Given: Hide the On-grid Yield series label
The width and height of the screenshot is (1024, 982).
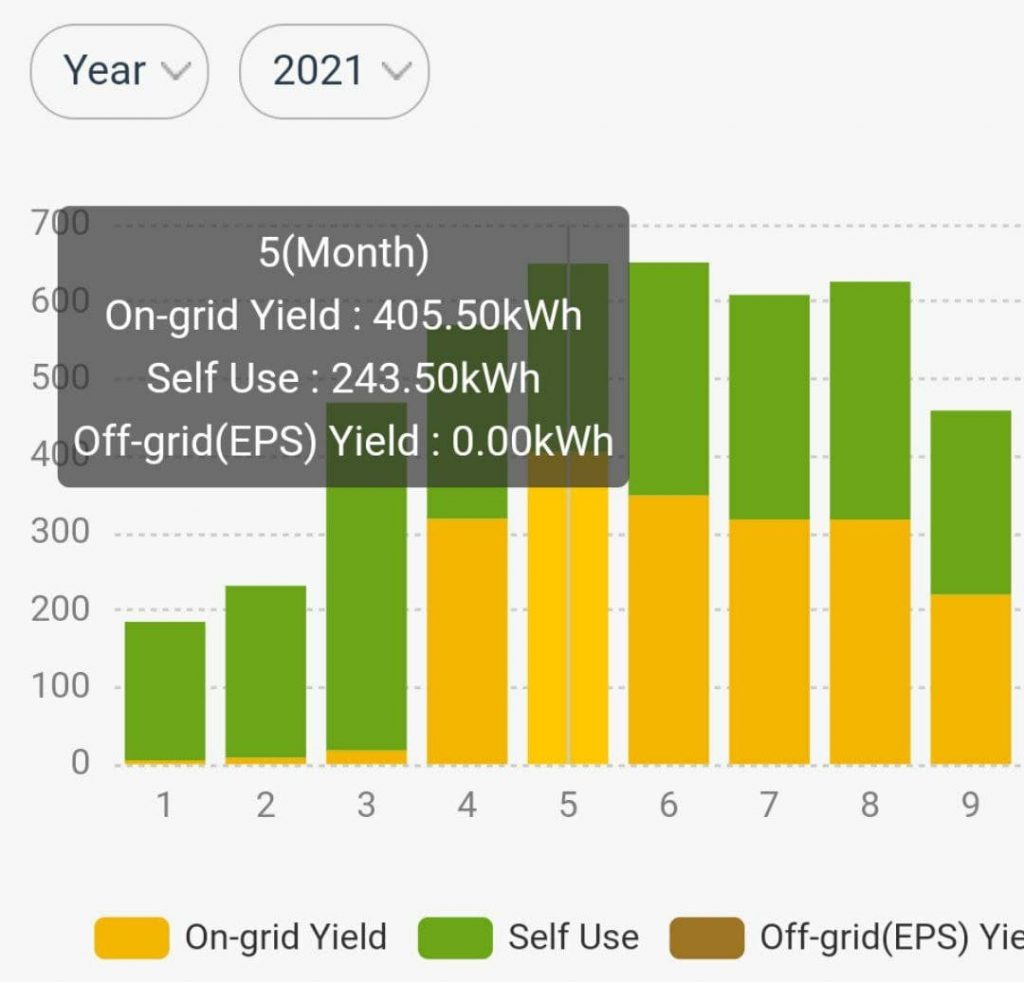Looking at the screenshot, I should pyautogui.click(x=285, y=938).
